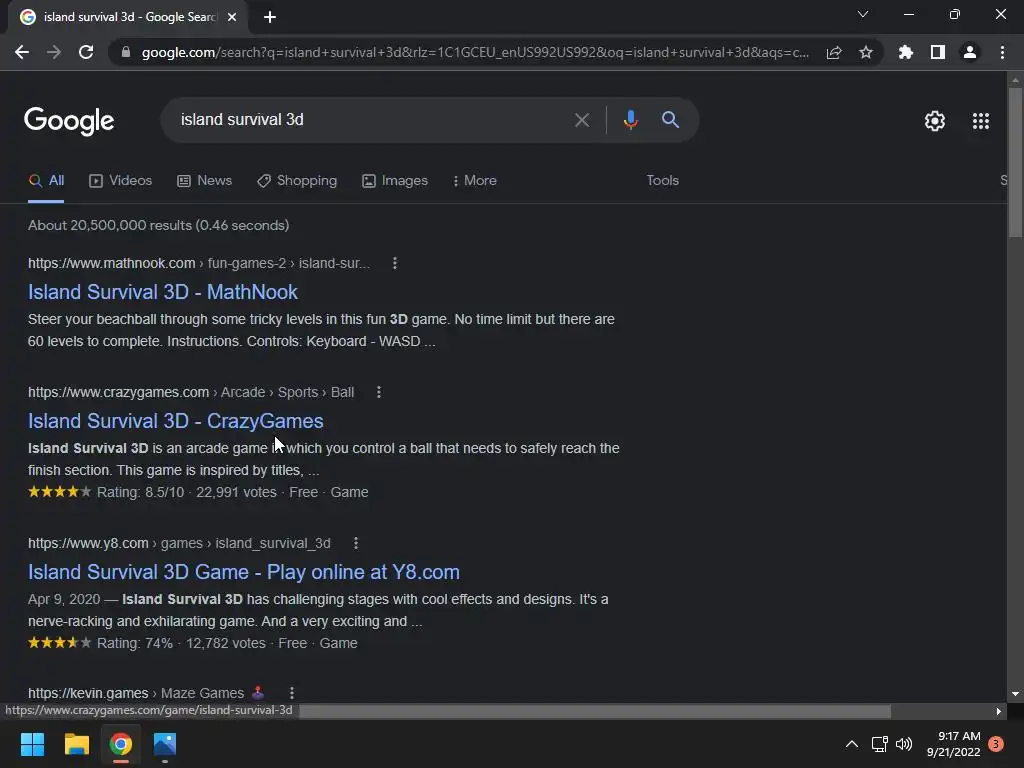The width and height of the screenshot is (1024, 768).
Task: Click the y8.com breadcrumb URL
Action: [179, 543]
